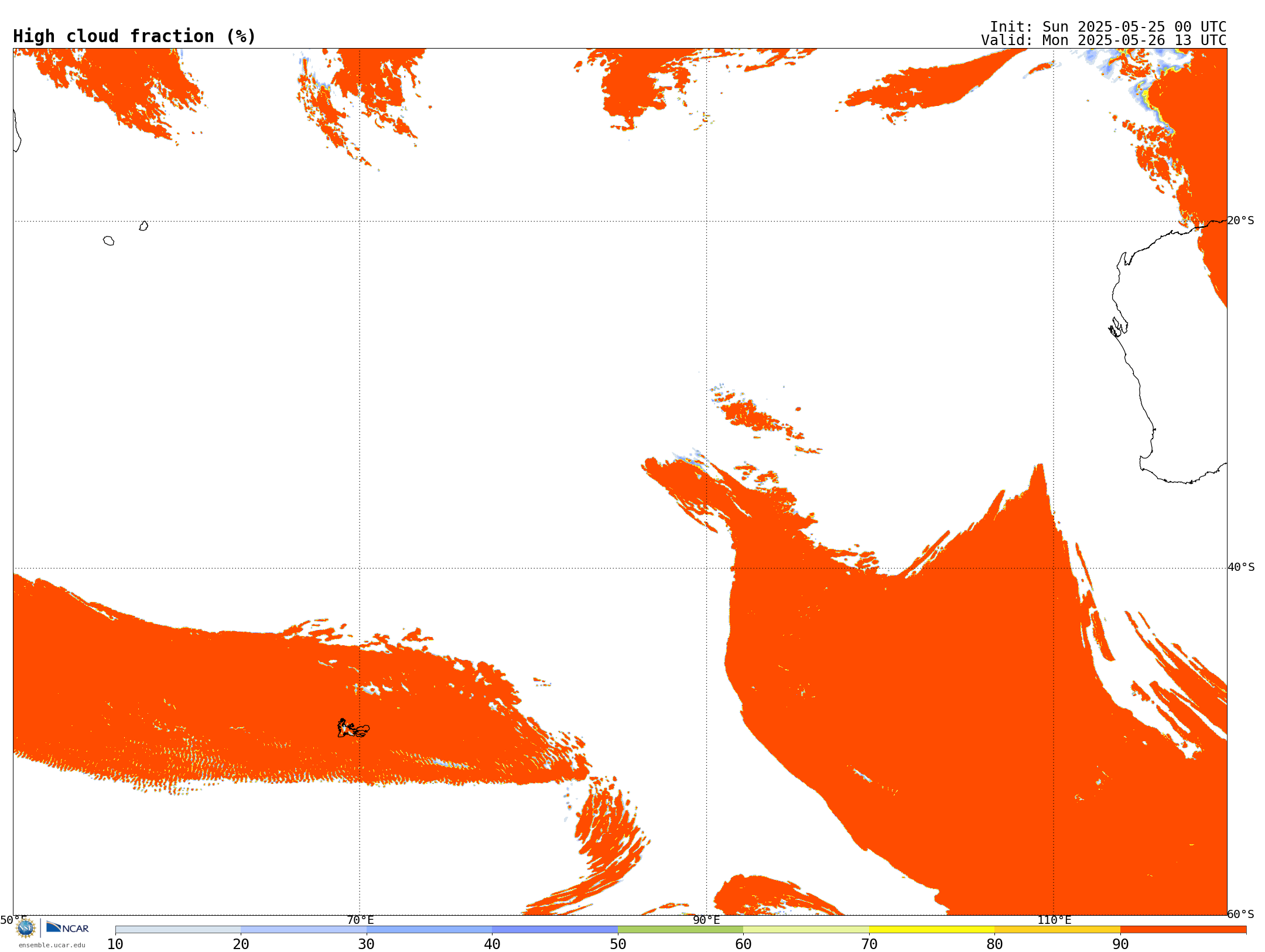Click the Réunion island outline

[108, 241]
